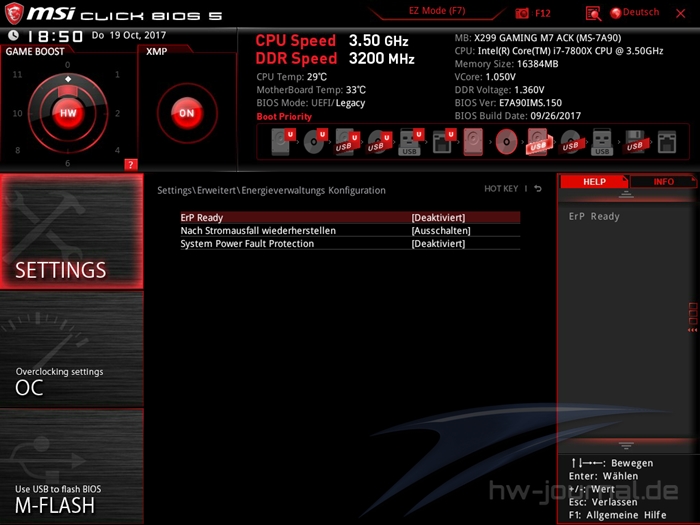This screenshot has height=525, width=700.
Task: Open the HOT KEY list
Action: click(x=501, y=189)
